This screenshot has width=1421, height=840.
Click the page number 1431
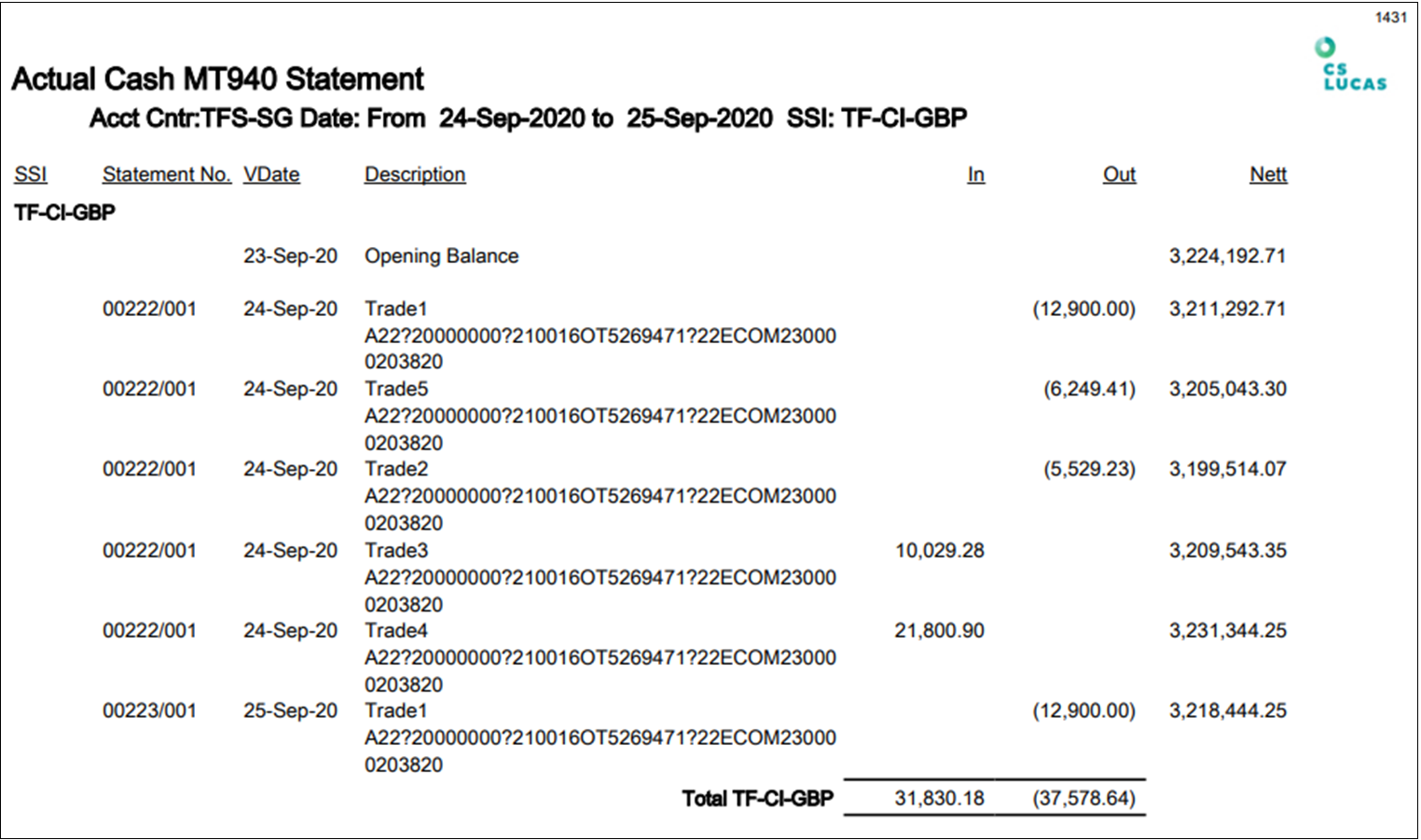tap(1390, 18)
